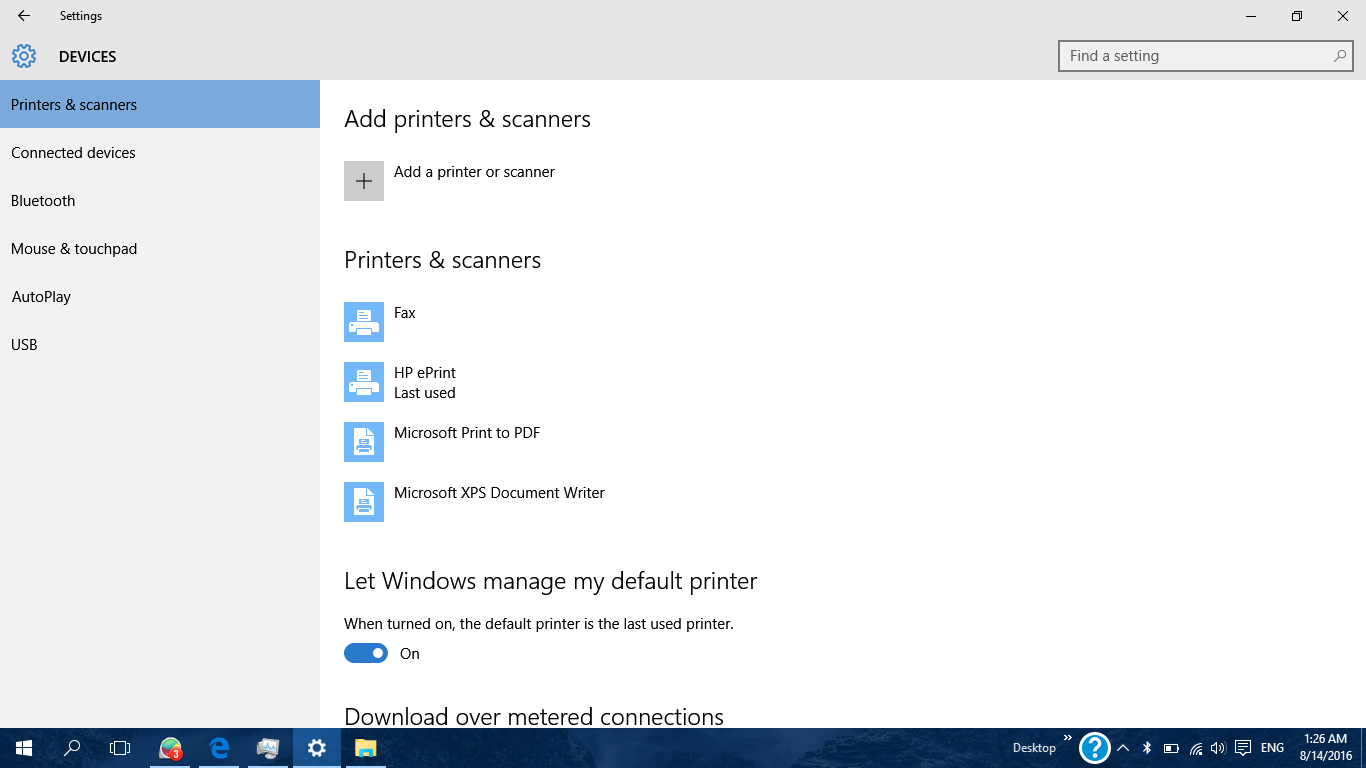The width and height of the screenshot is (1366, 768).
Task: Click the Fax printer name
Action: [x=404, y=313]
